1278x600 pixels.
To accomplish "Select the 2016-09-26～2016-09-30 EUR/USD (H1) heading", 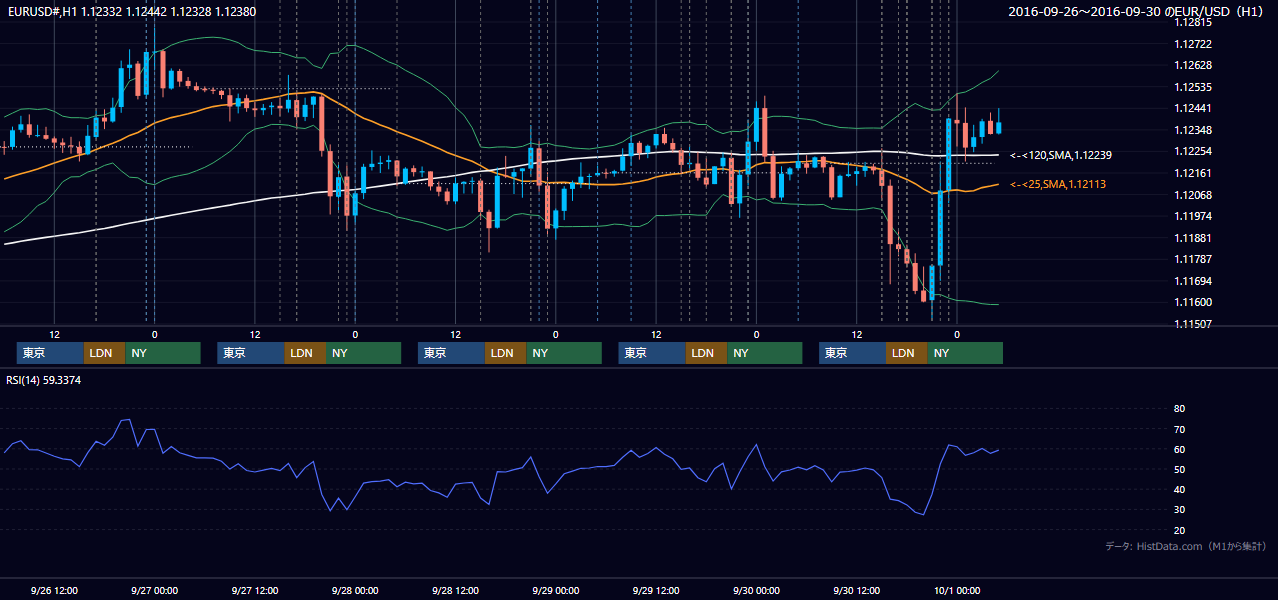I will [1137, 11].
